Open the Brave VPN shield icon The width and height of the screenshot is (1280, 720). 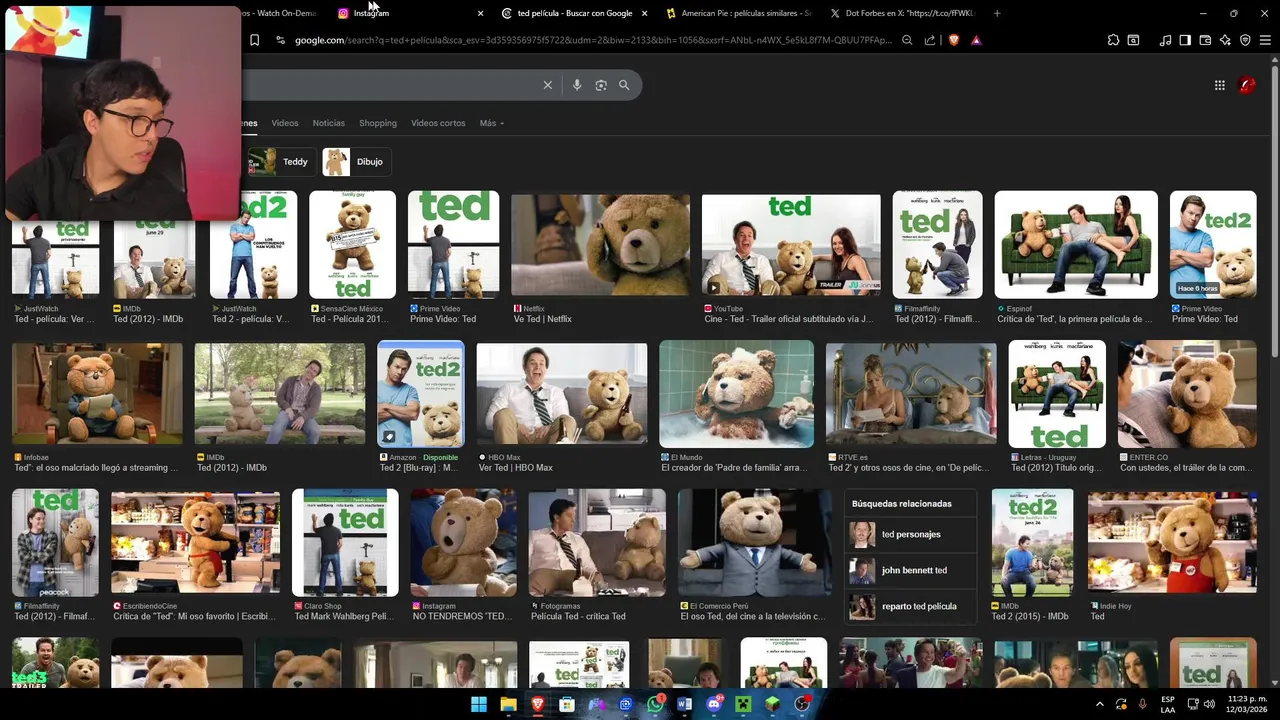pyautogui.click(x=1245, y=40)
